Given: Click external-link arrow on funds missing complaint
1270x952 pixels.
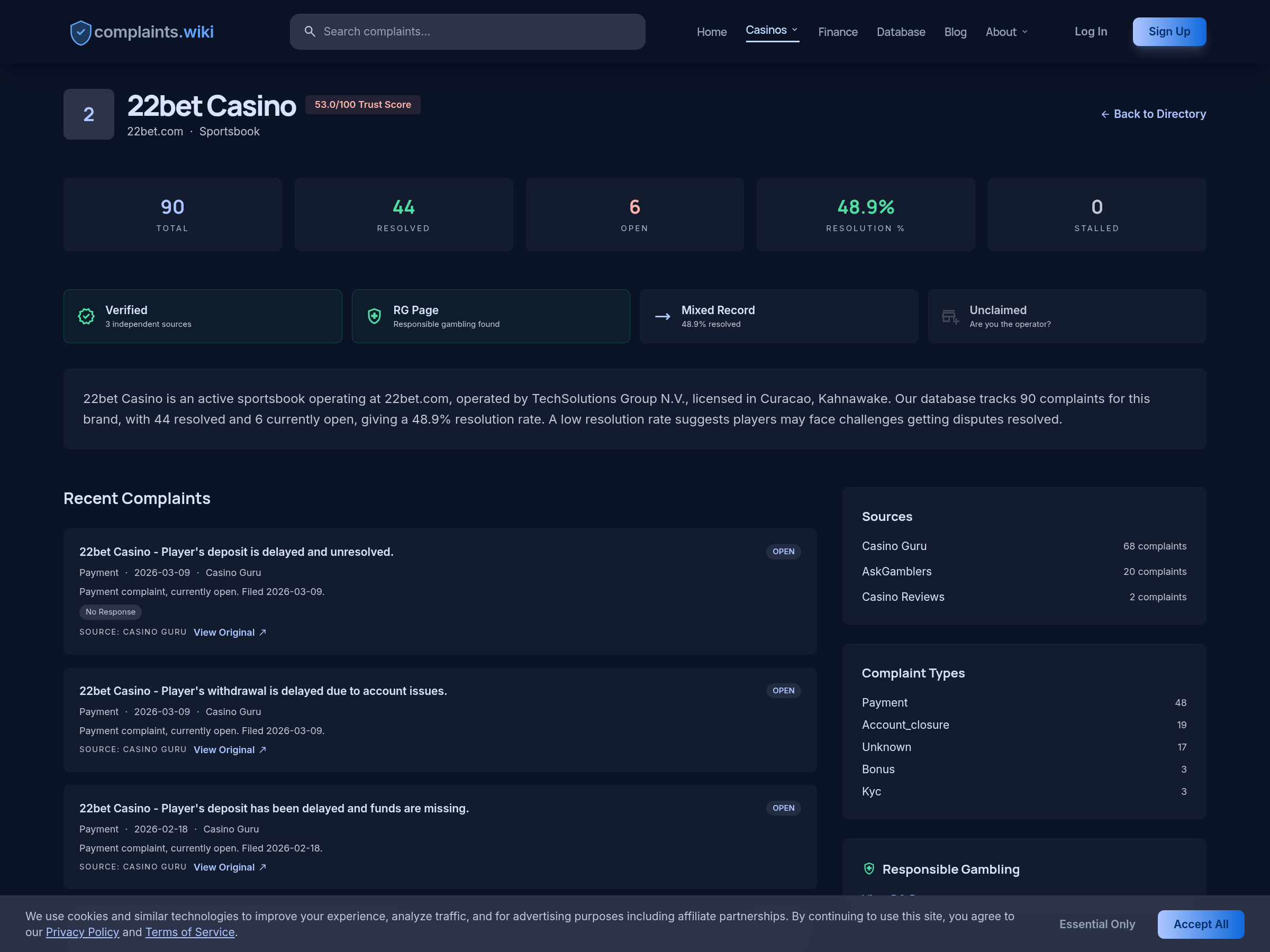Looking at the screenshot, I should (x=262, y=867).
